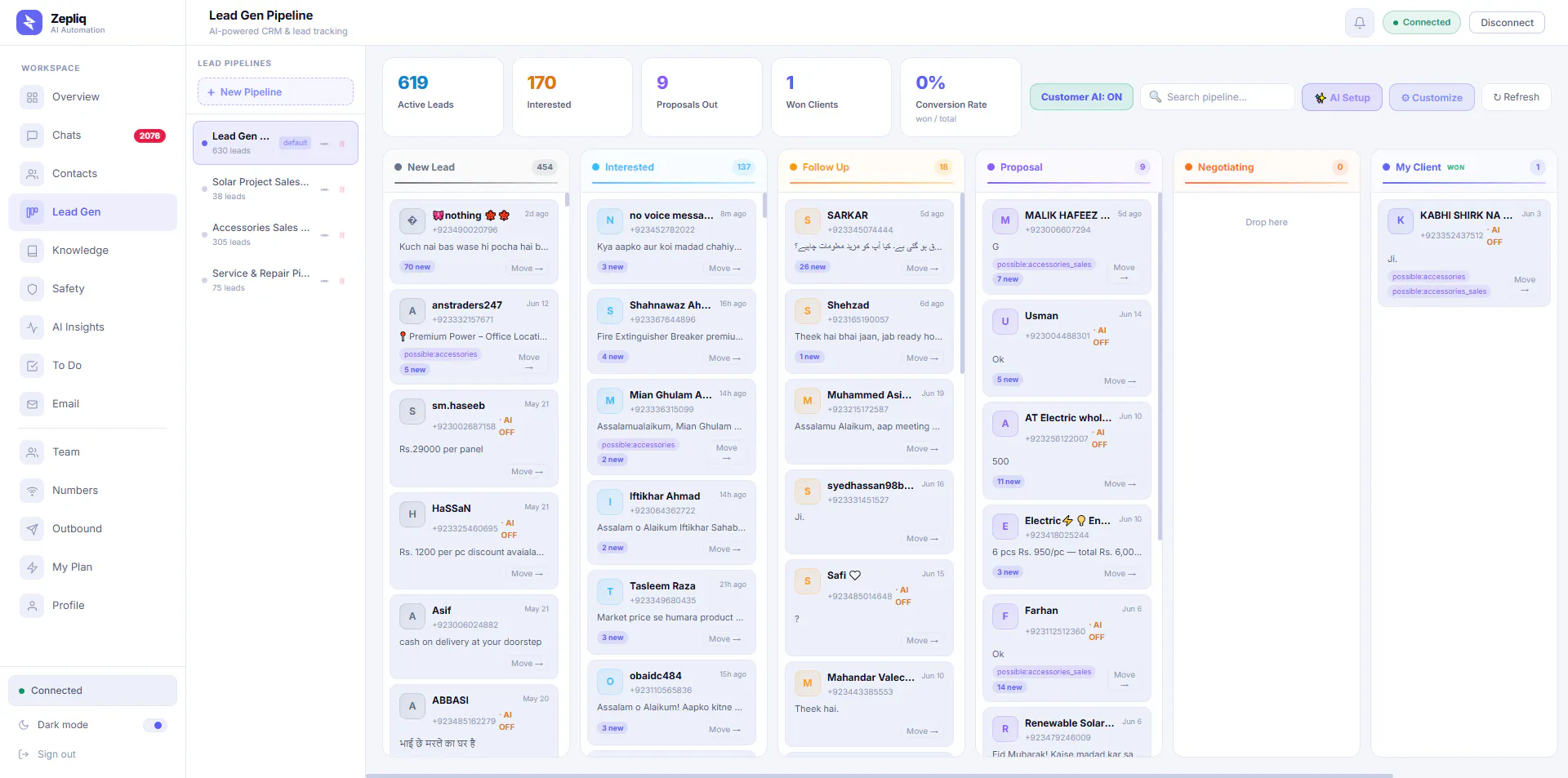Click the Sign out arrow icon
Screen dimensions: 1568x778
[x=24, y=754]
